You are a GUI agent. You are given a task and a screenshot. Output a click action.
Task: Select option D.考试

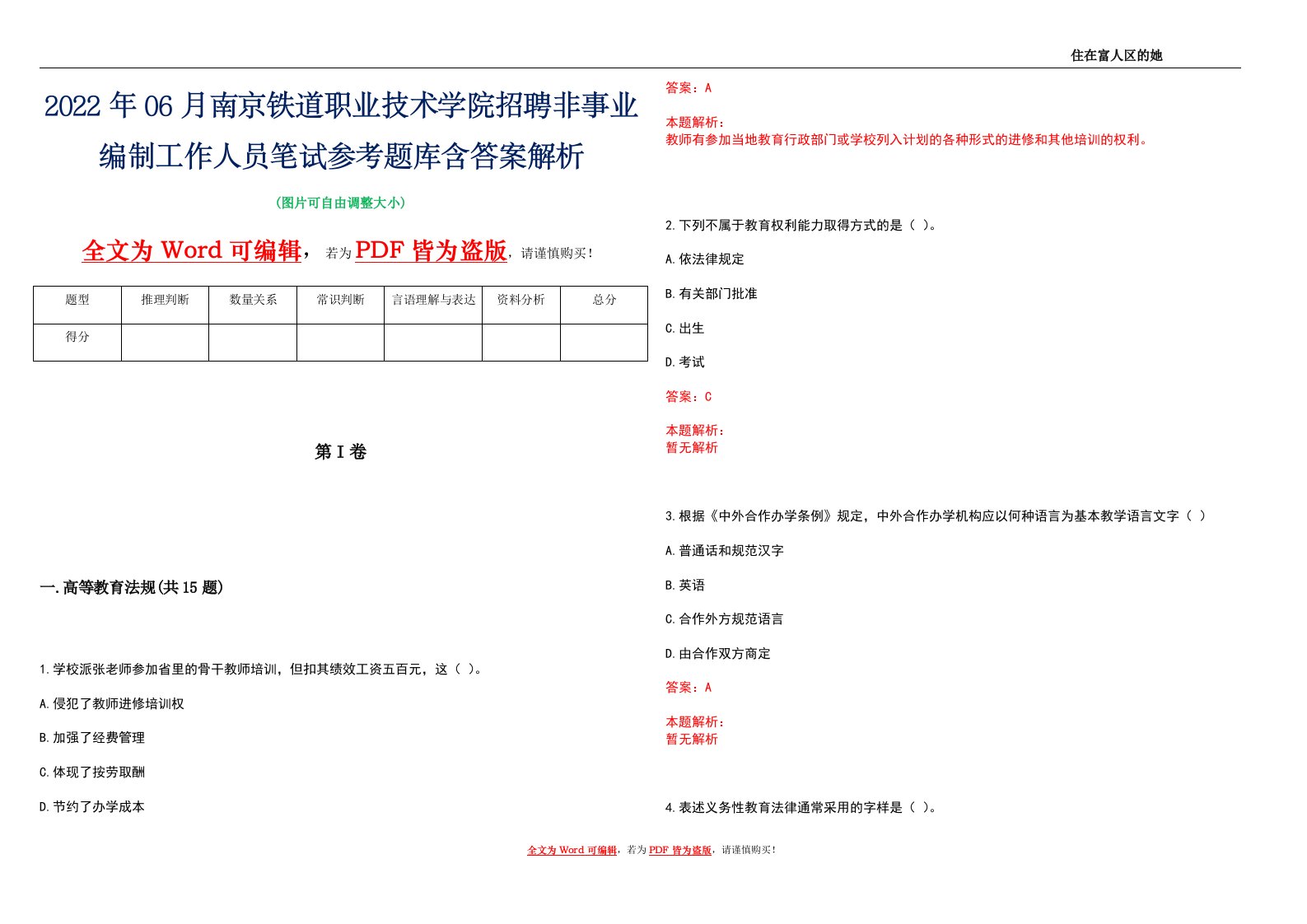click(685, 362)
